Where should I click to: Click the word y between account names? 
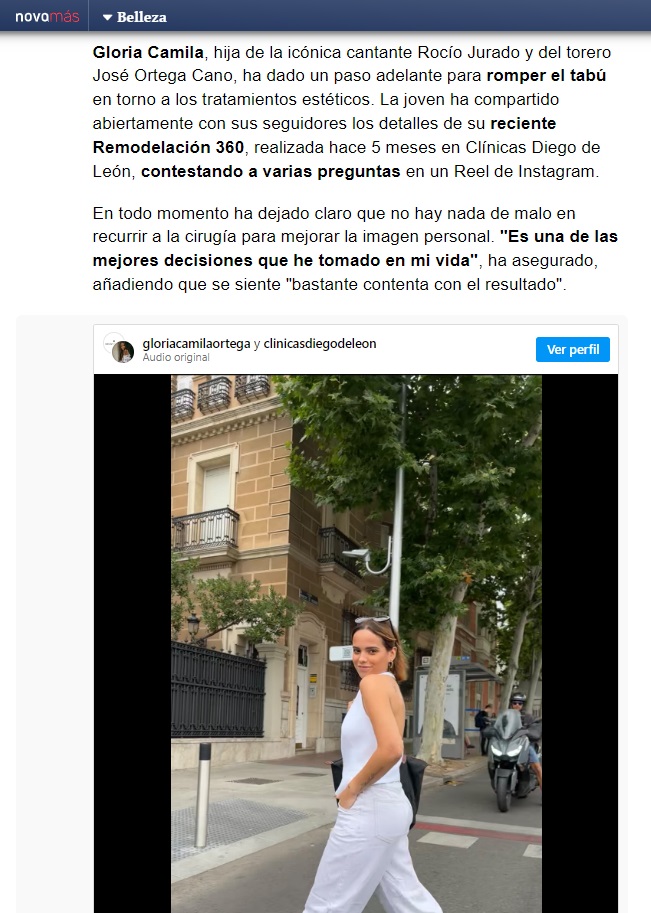pos(257,344)
